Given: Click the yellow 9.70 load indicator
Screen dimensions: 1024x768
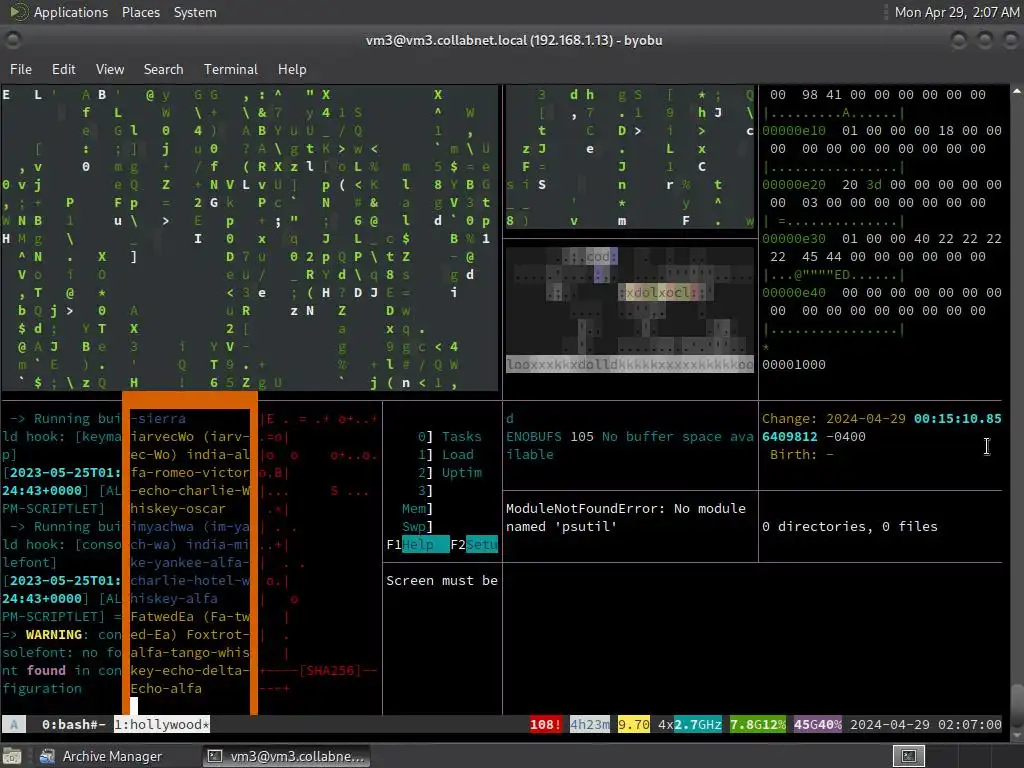Looking at the screenshot, I should (633, 724).
